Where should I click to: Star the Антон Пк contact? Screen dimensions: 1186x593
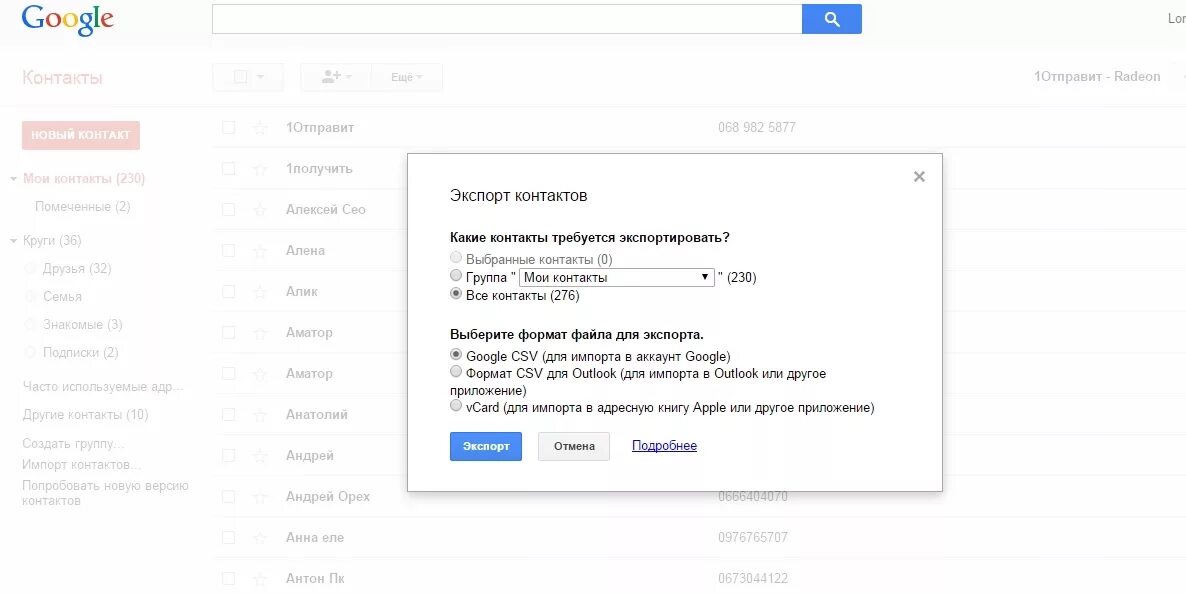point(260,579)
